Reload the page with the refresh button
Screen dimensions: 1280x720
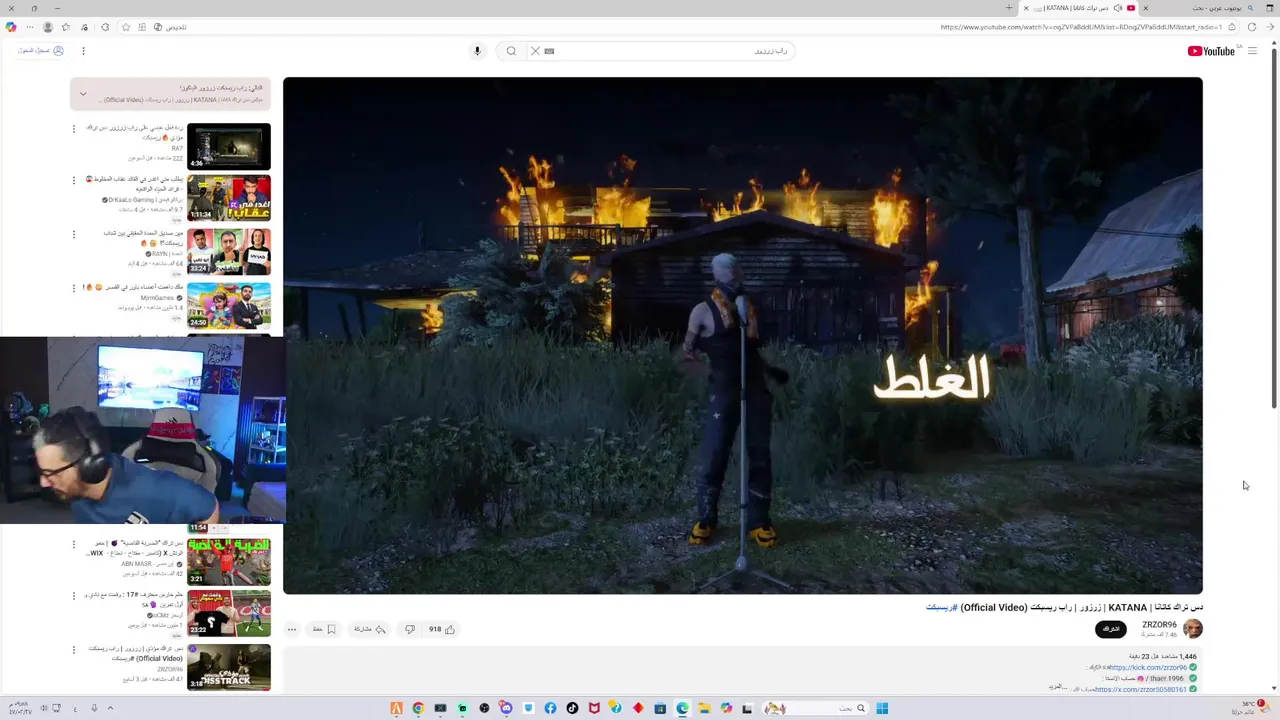click(1252, 27)
